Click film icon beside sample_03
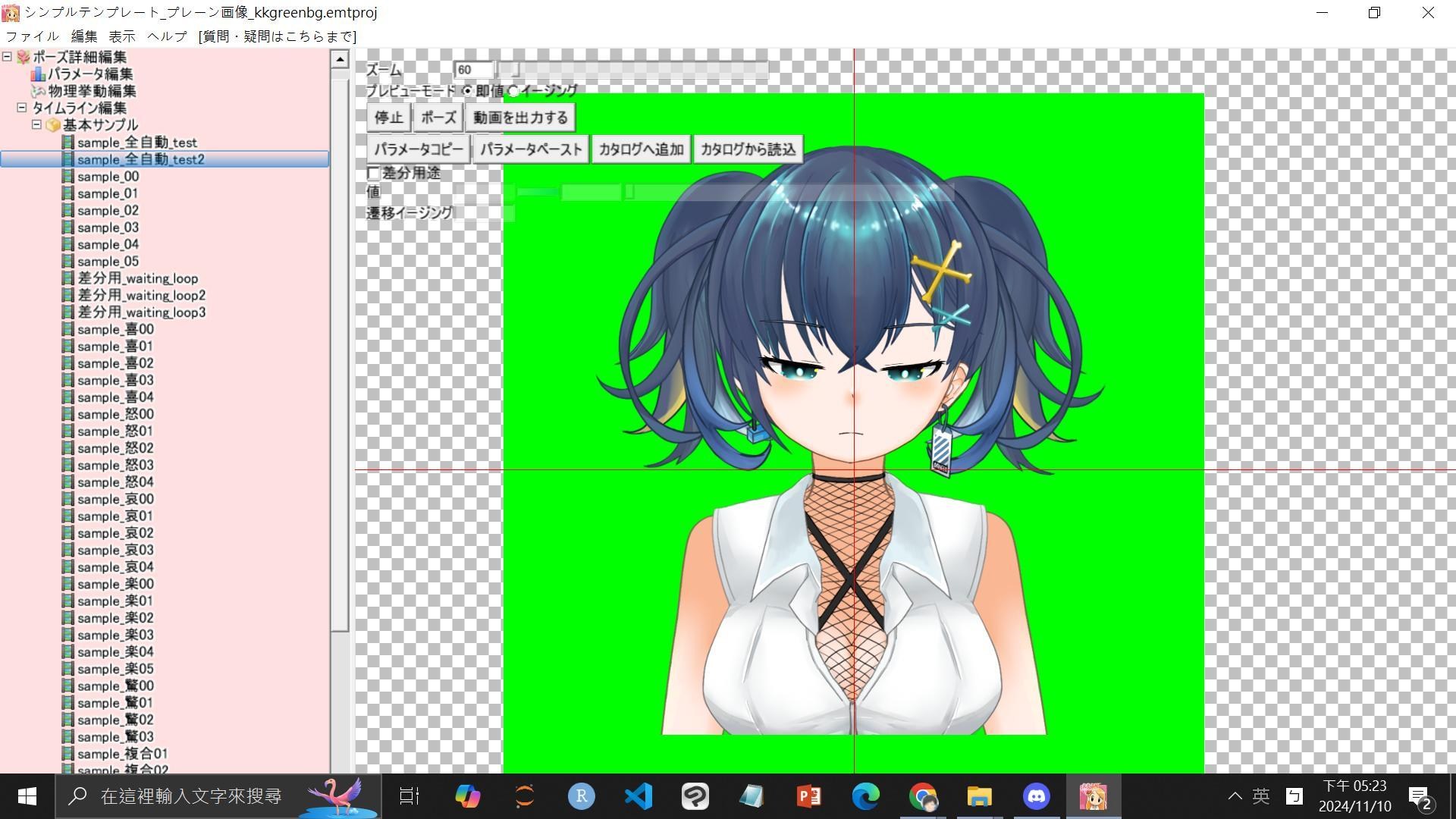Screen dimensions: 1456x819 coord(67,227)
